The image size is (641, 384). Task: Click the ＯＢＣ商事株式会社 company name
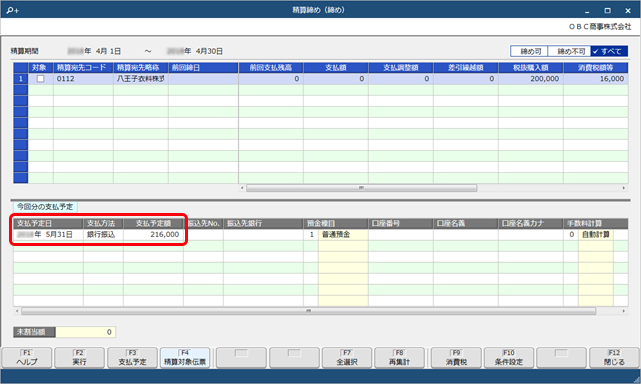pos(600,27)
